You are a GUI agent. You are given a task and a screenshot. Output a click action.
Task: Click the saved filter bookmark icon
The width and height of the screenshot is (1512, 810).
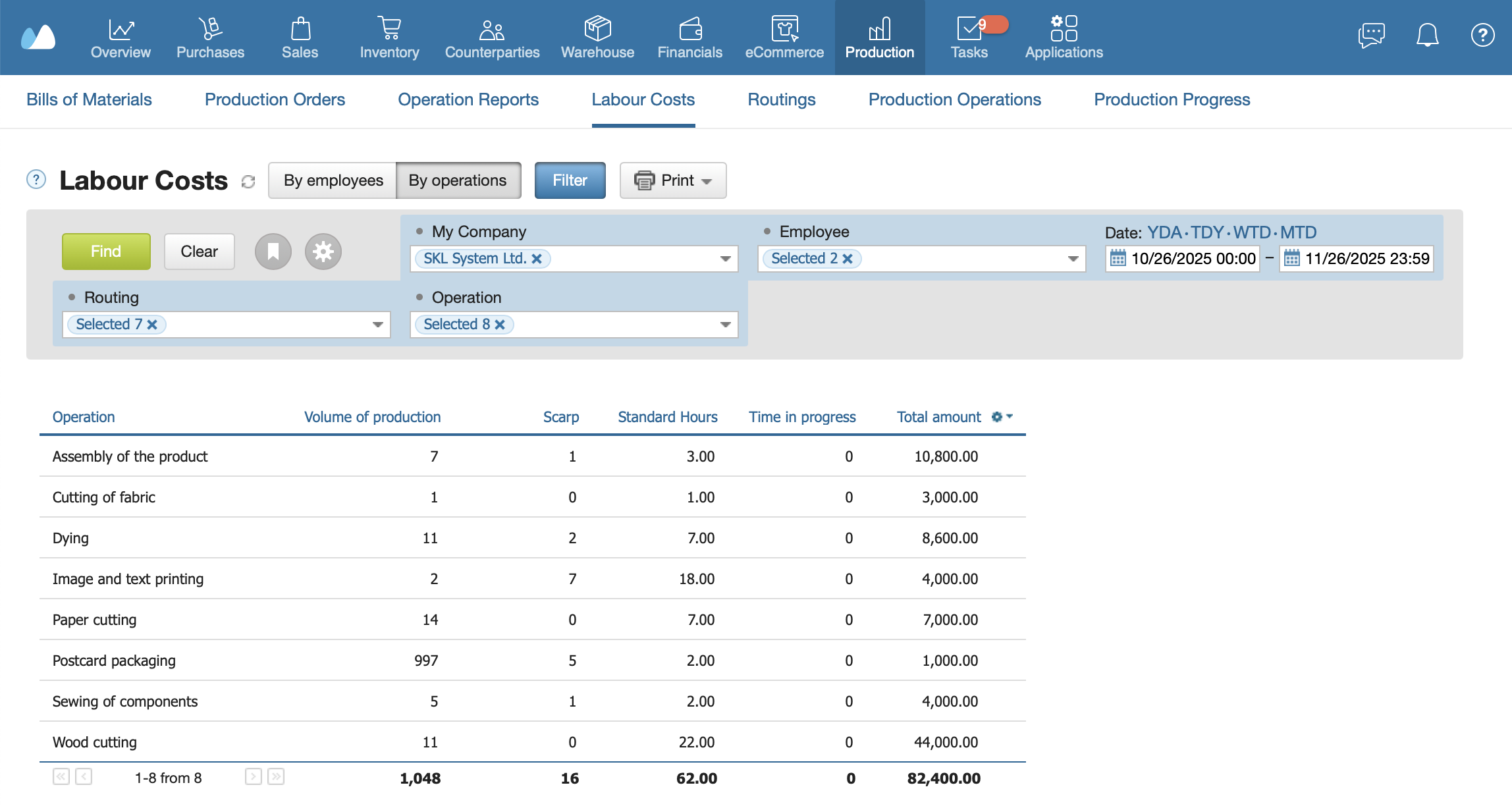click(273, 252)
